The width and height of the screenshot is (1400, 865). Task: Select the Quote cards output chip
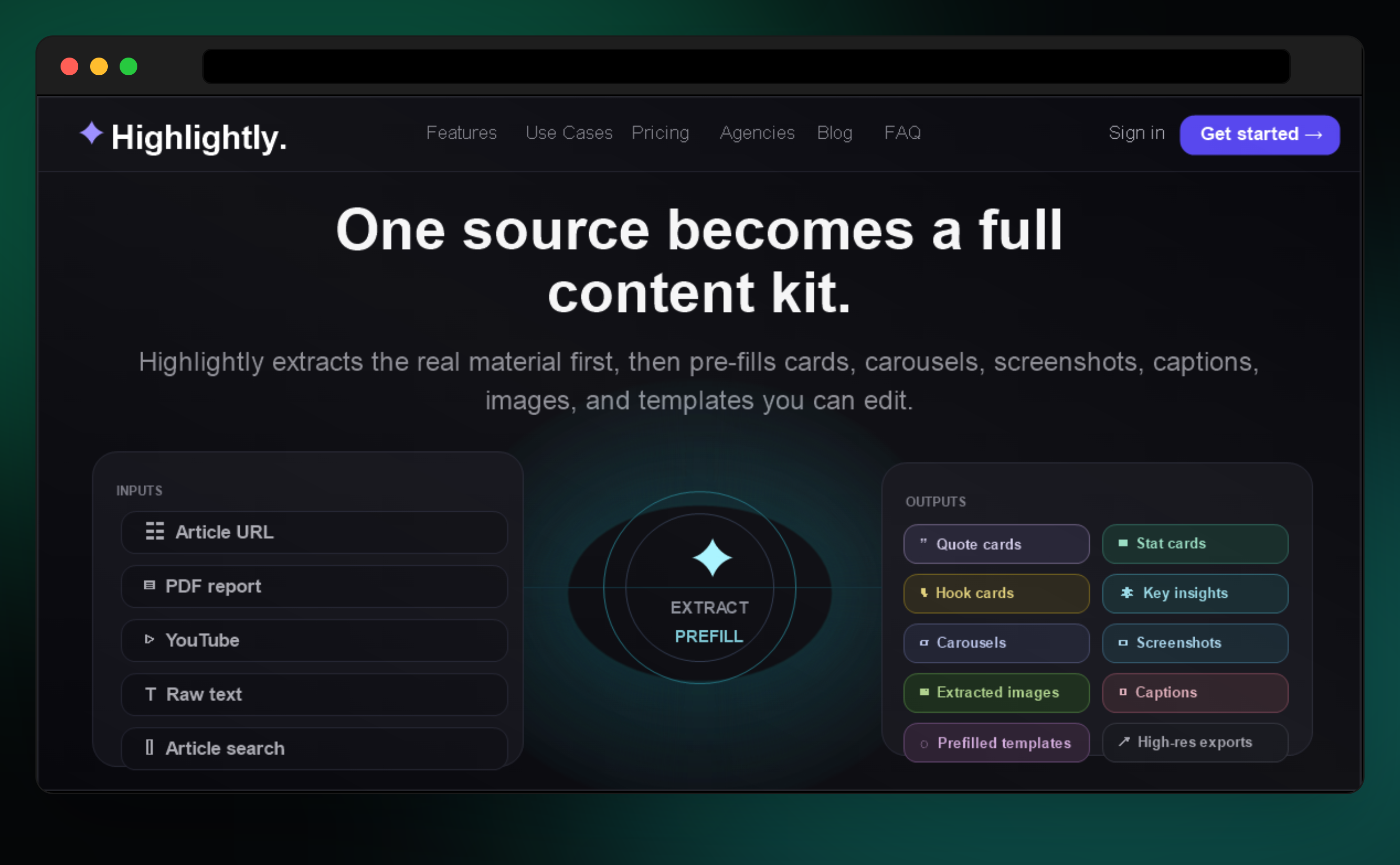[996, 544]
